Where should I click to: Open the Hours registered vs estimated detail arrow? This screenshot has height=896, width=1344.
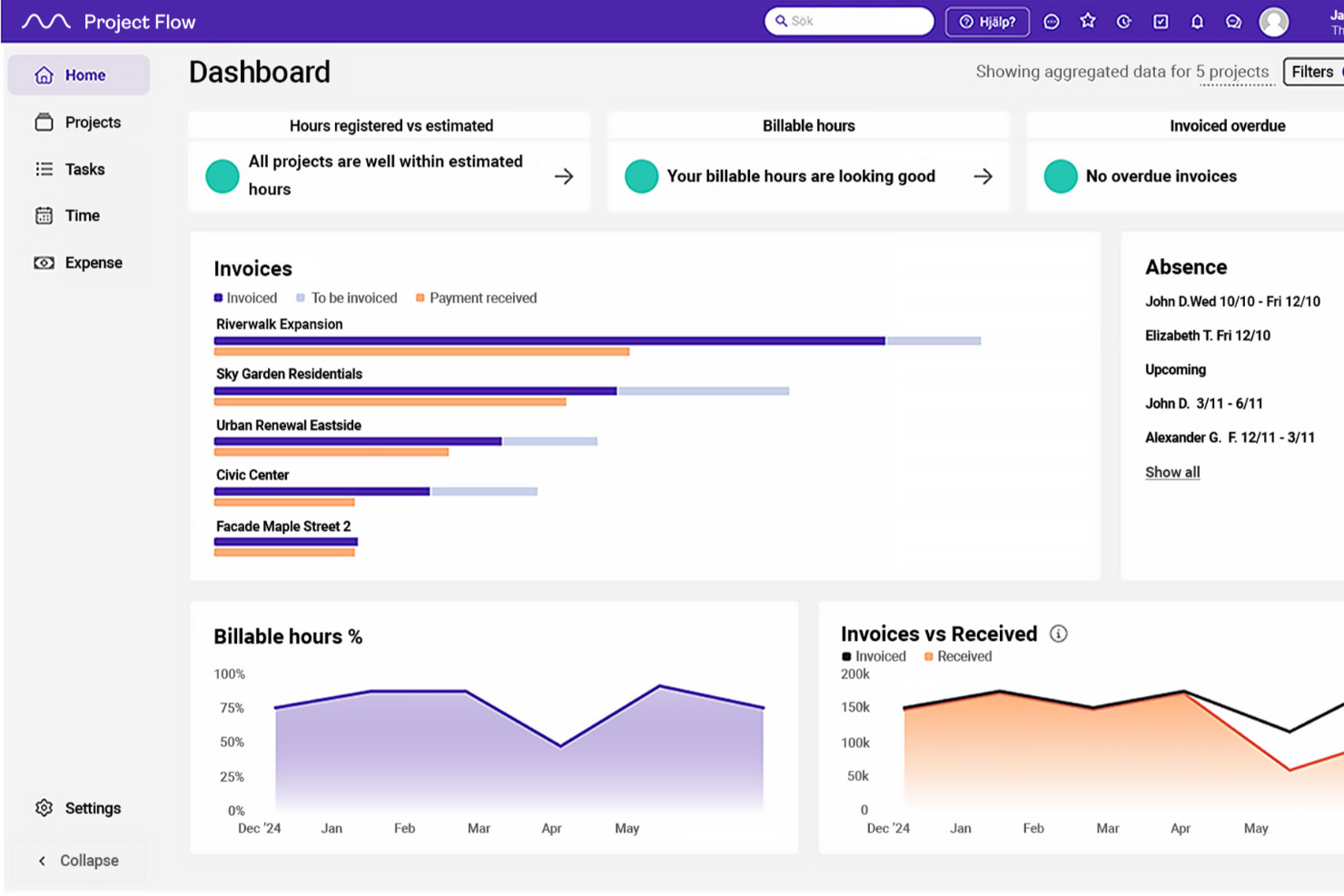pyautogui.click(x=564, y=177)
